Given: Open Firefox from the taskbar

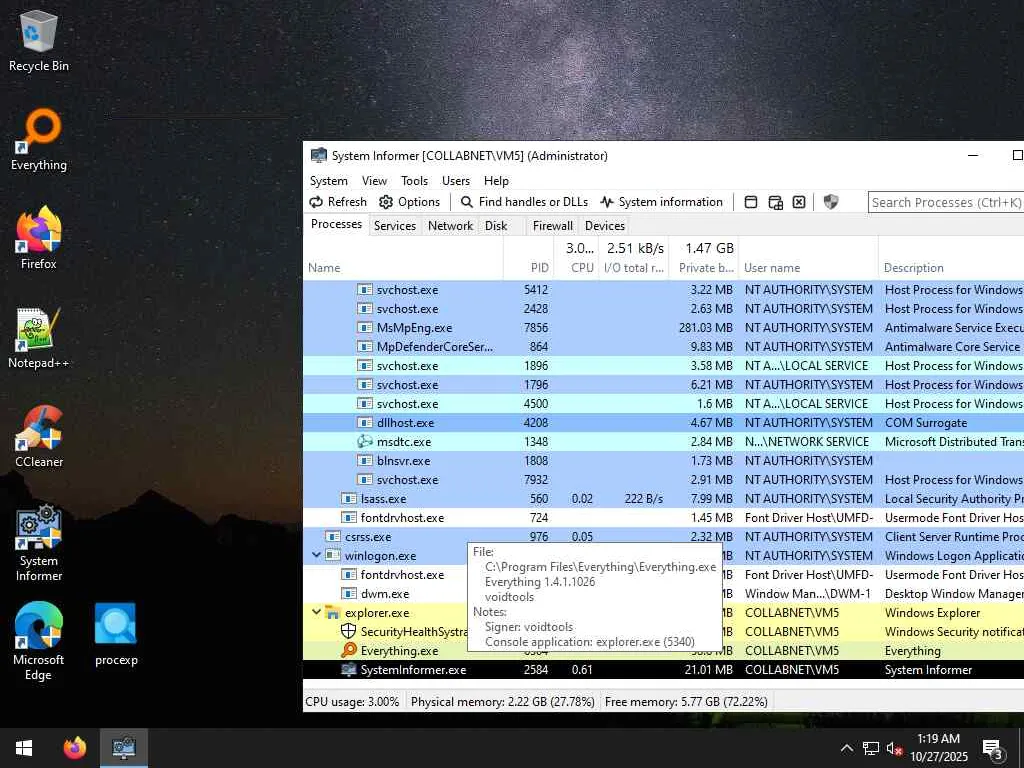Looking at the screenshot, I should point(74,748).
